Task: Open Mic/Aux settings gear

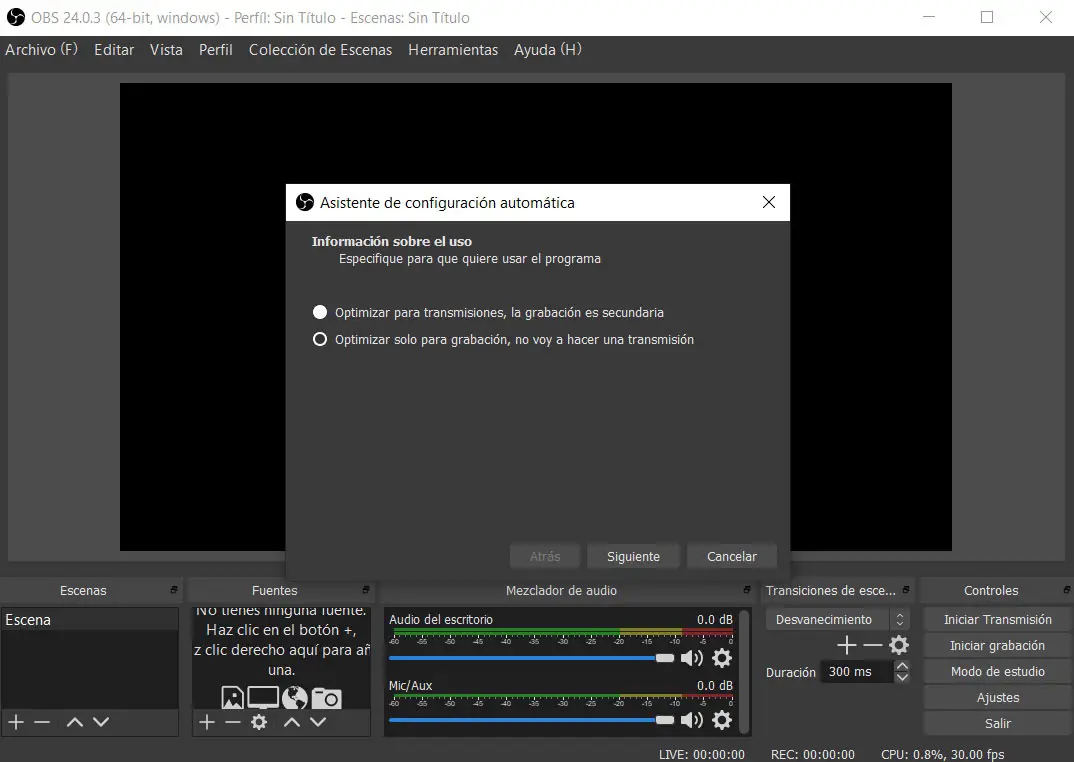Action: point(722,720)
